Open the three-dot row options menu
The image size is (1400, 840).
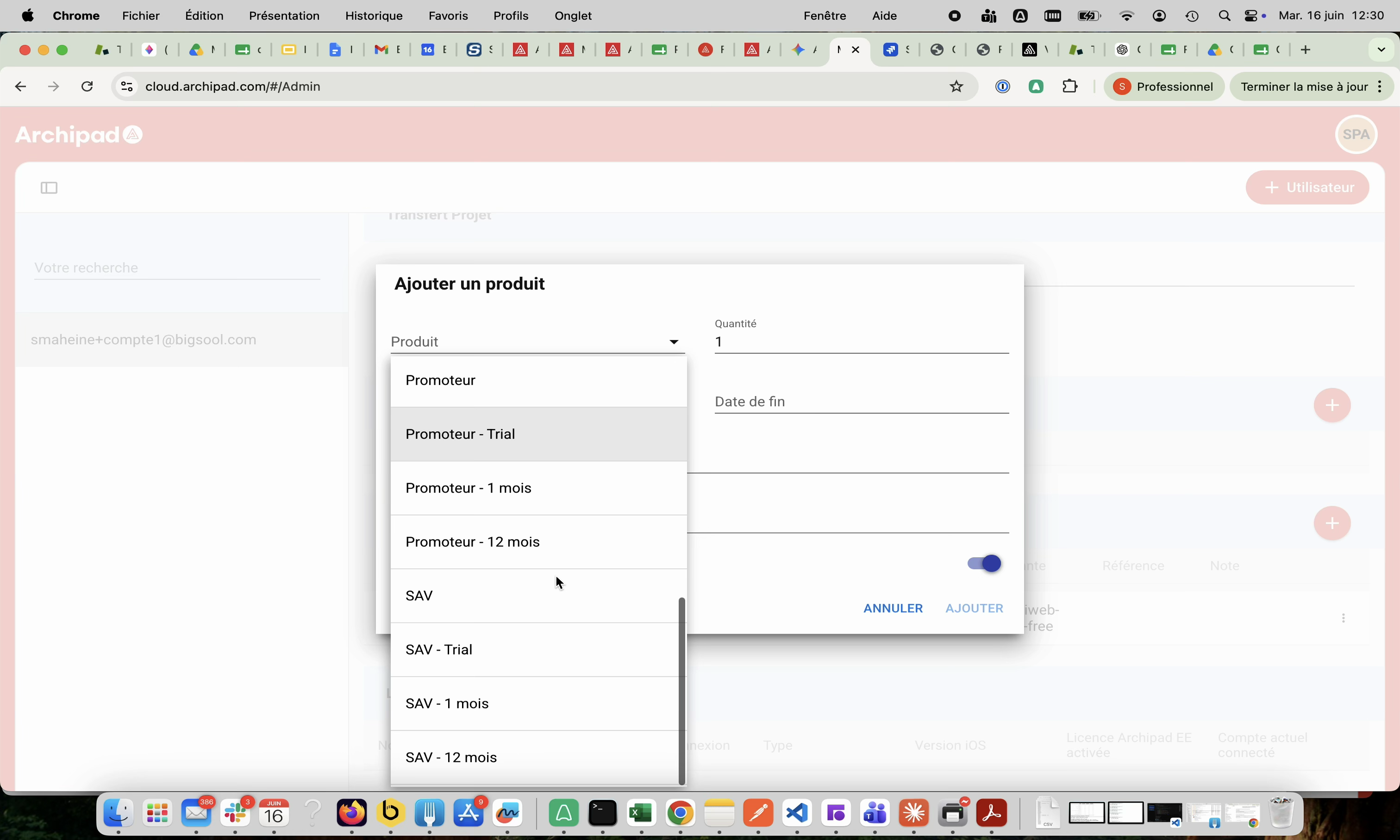[x=1344, y=618]
